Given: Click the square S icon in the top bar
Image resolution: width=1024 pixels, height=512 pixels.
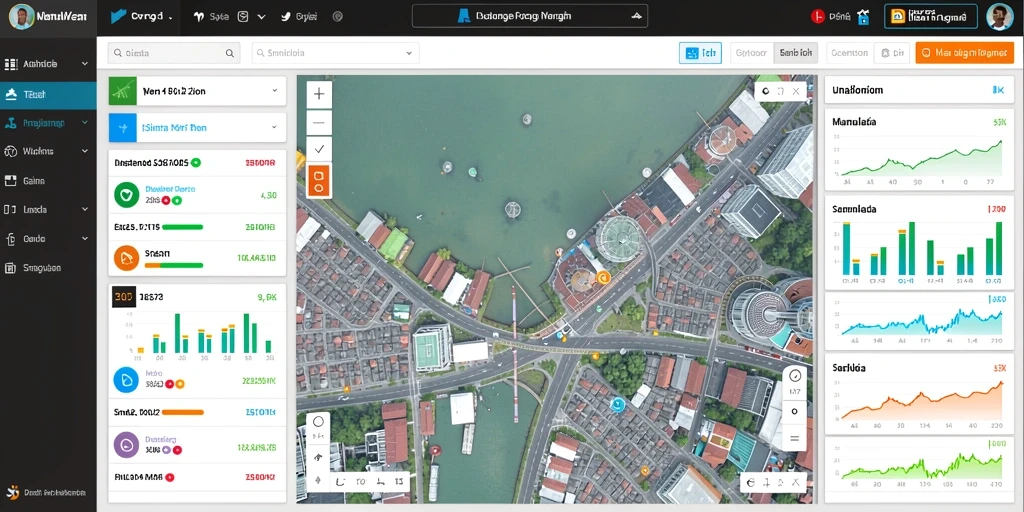Looking at the screenshot, I should 243,17.
